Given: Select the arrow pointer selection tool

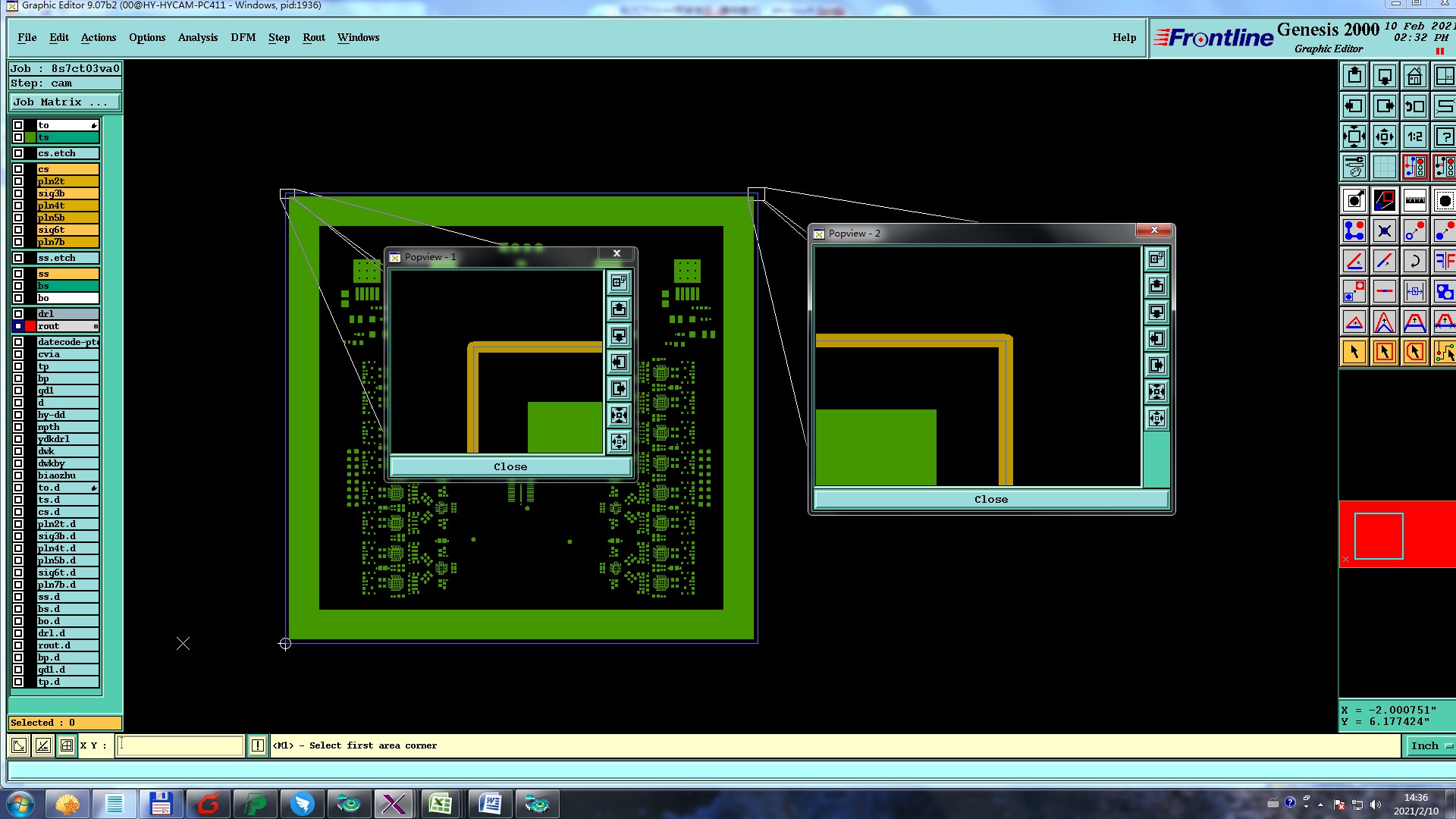Looking at the screenshot, I should pos(1354,352).
